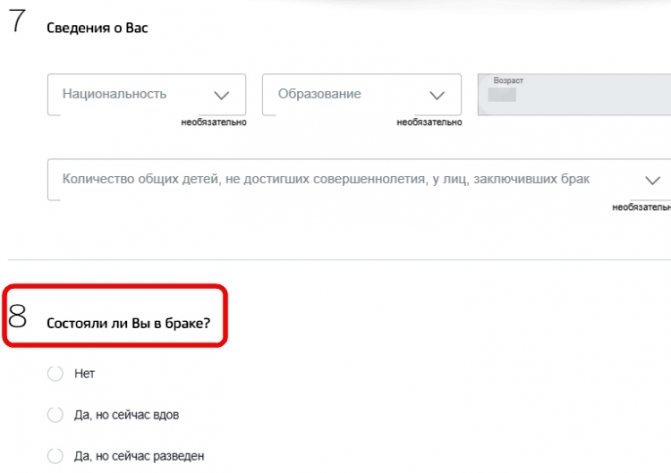Click the 'Состояли ли Вы в браке?' heading
Viewport: 671px width, 473px height.
128,323
